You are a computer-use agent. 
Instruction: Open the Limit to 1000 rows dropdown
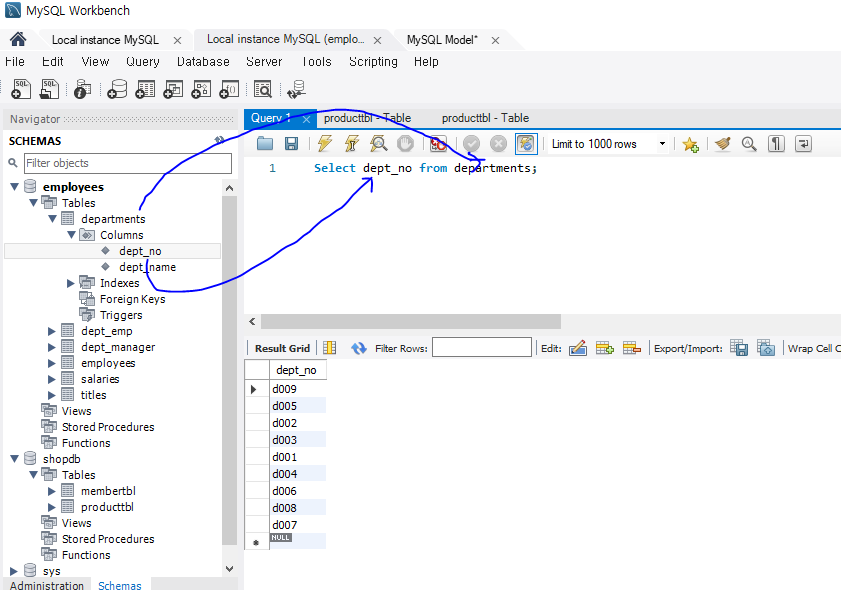(662, 144)
